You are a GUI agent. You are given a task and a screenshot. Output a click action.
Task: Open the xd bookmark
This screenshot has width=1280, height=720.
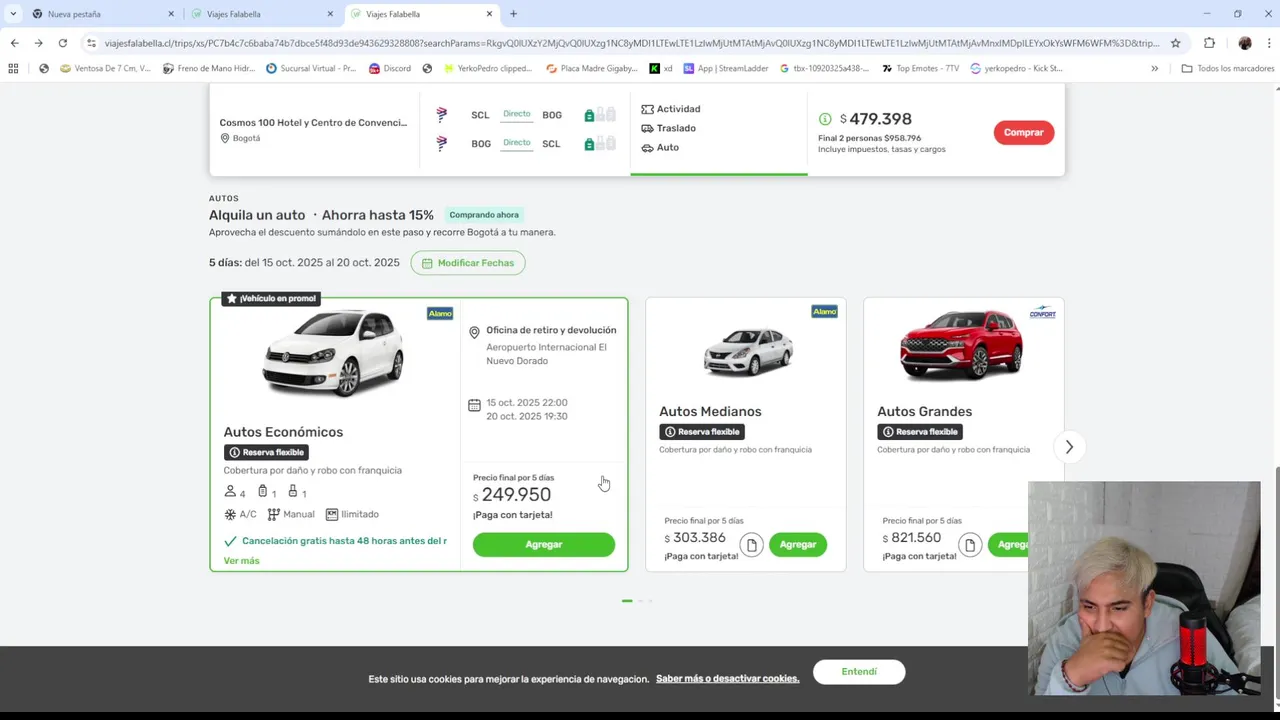click(x=661, y=68)
